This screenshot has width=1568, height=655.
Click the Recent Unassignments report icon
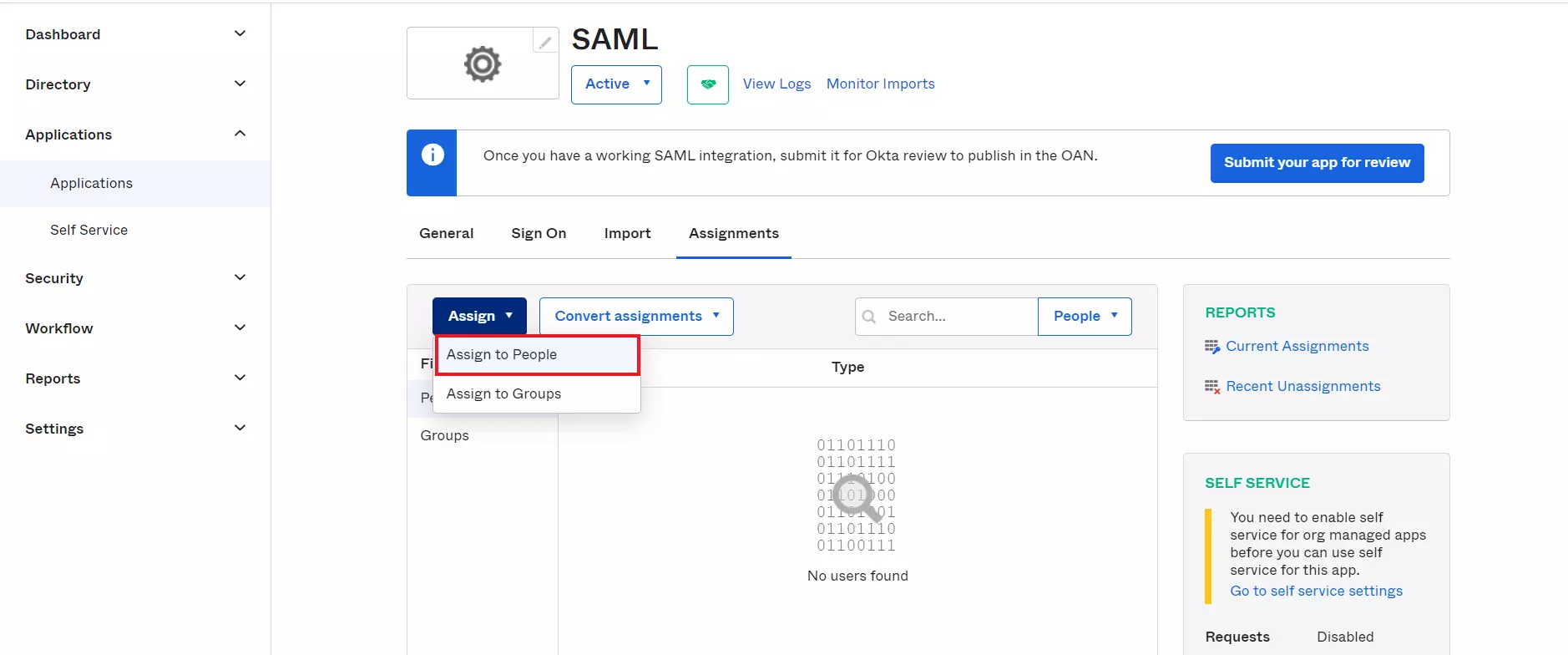1212,387
